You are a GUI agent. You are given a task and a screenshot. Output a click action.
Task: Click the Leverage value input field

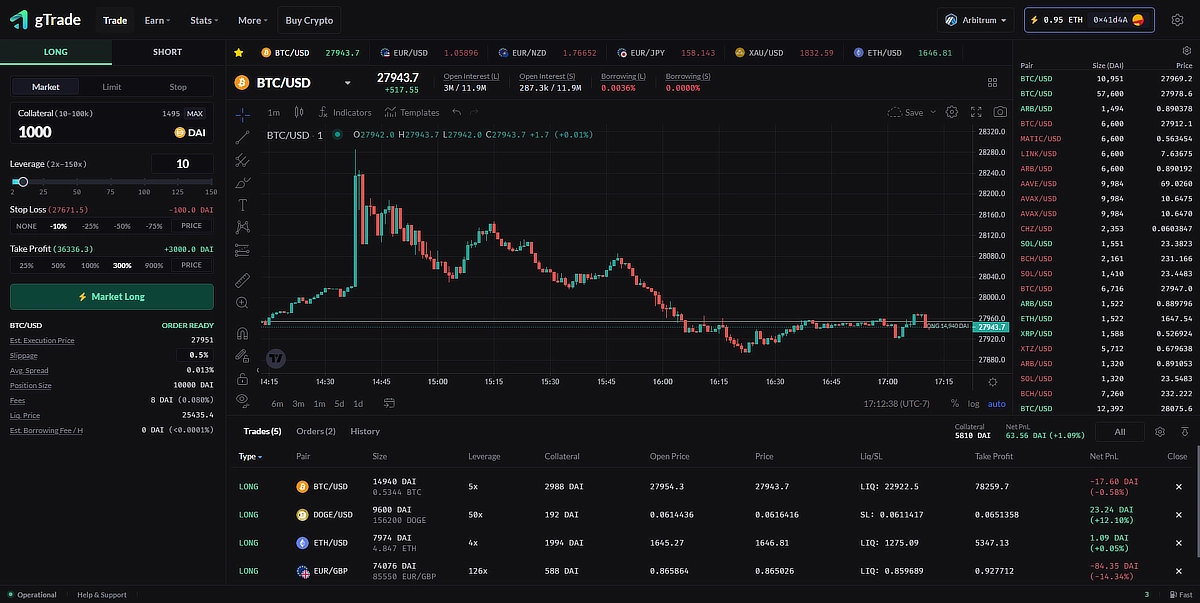(181, 164)
